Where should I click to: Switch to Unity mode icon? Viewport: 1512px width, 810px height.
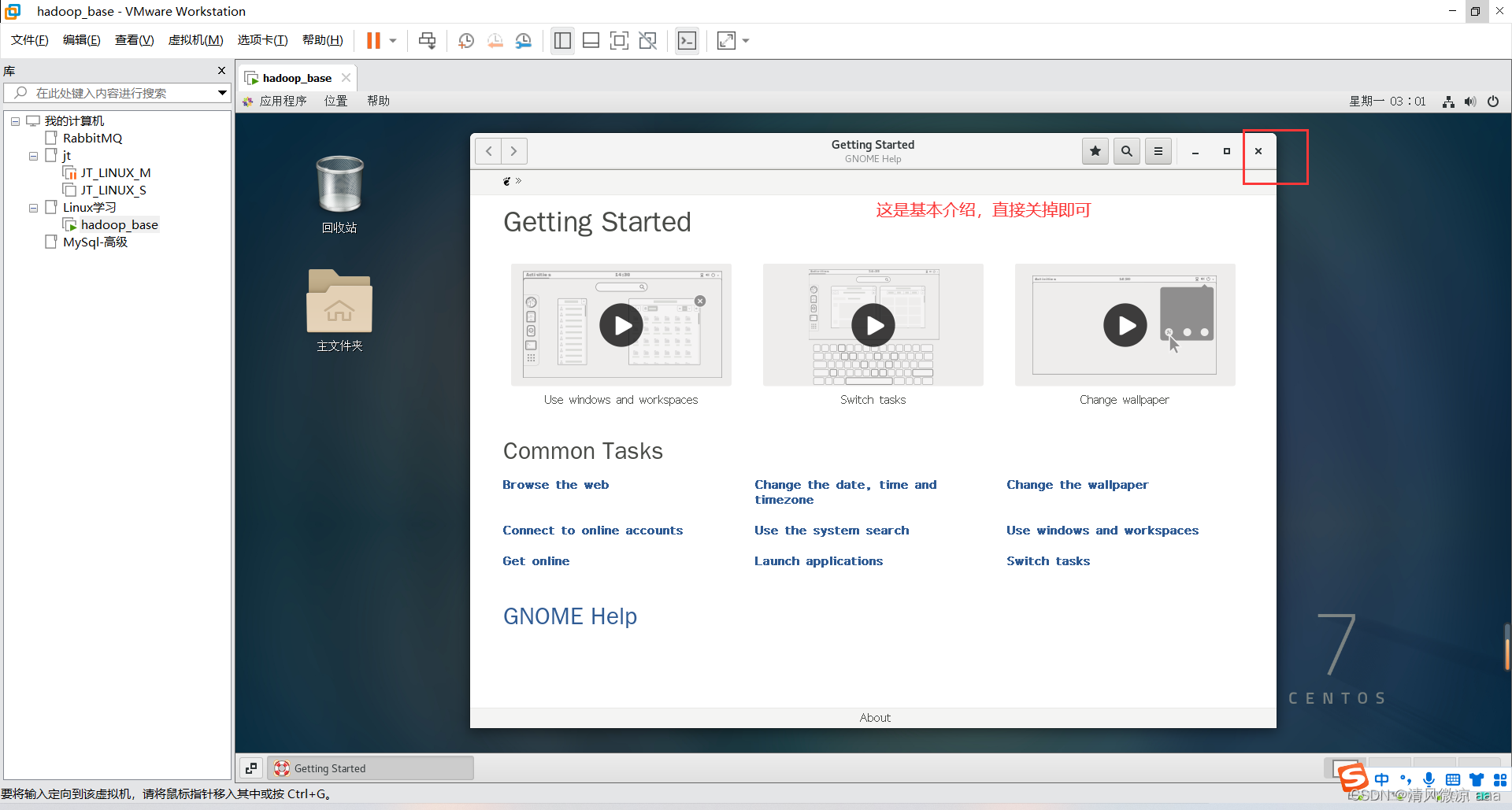point(648,40)
